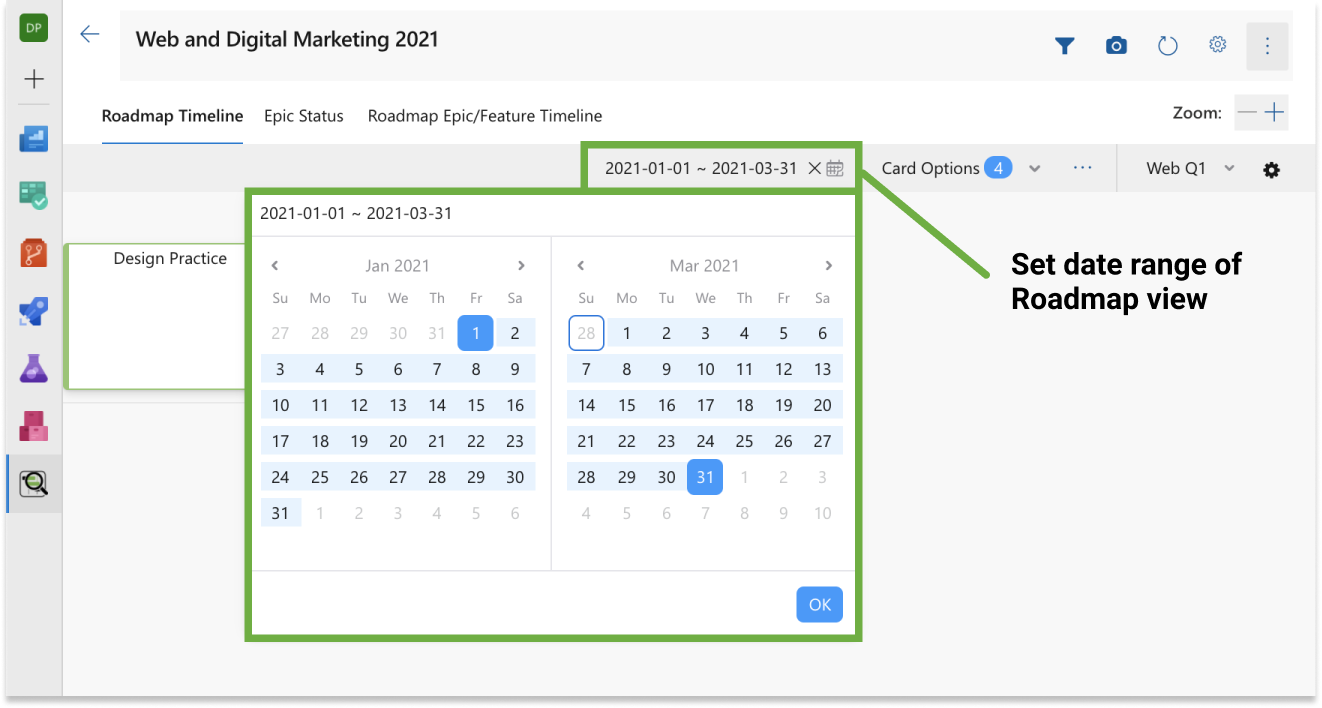Take a snapshot with the camera icon

(1116, 46)
